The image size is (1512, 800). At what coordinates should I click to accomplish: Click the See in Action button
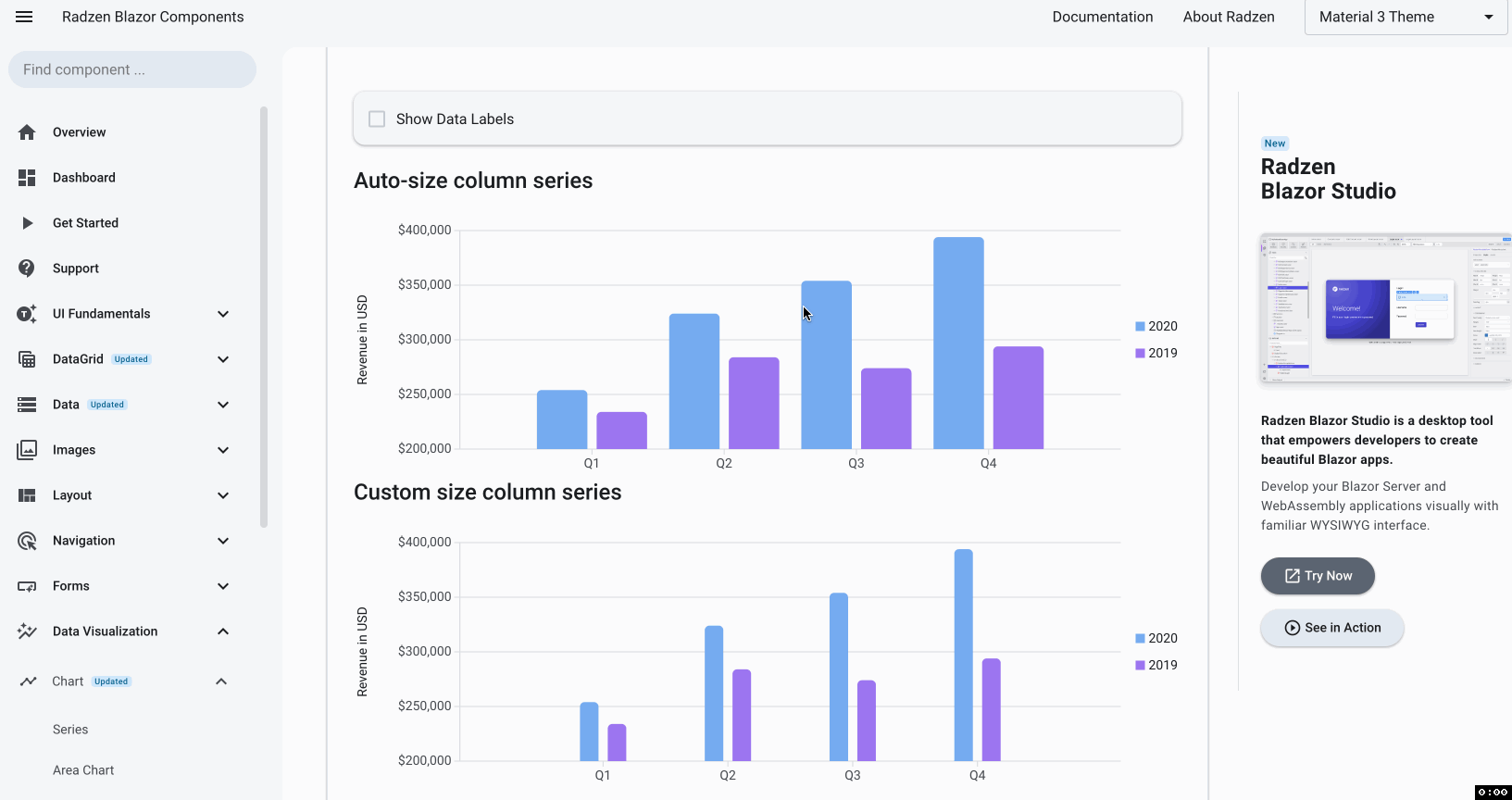1331,628
